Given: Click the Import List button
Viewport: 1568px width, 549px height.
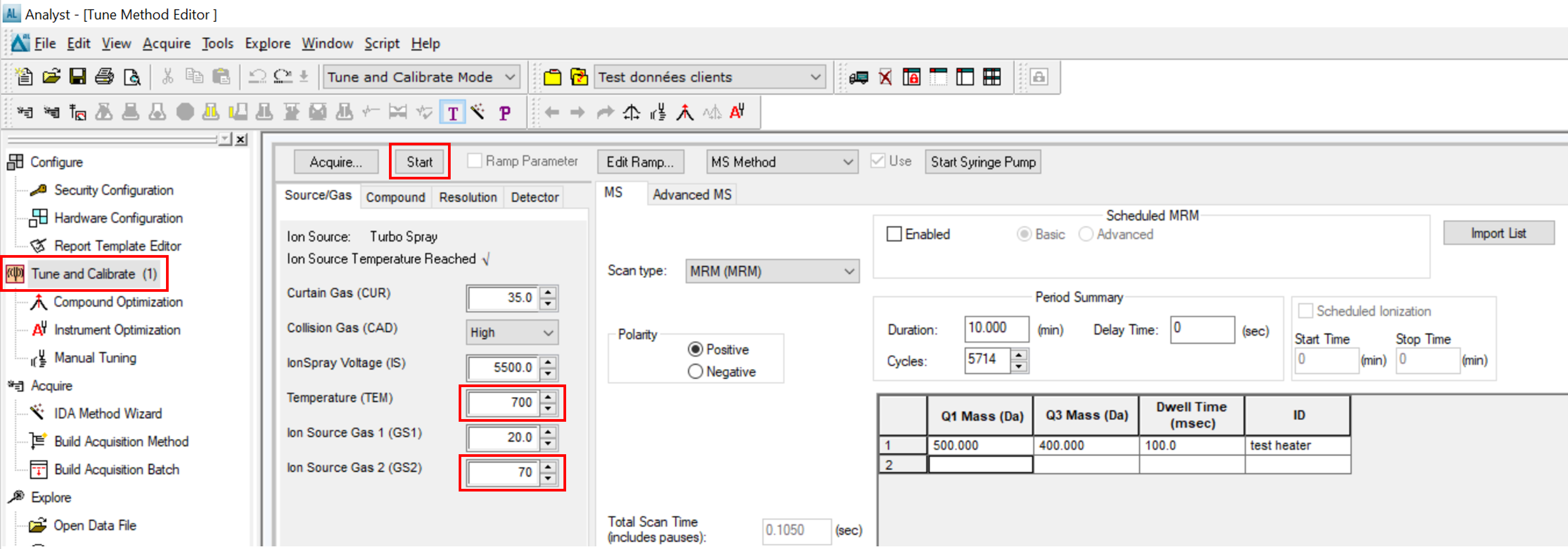Looking at the screenshot, I should pos(1498,233).
